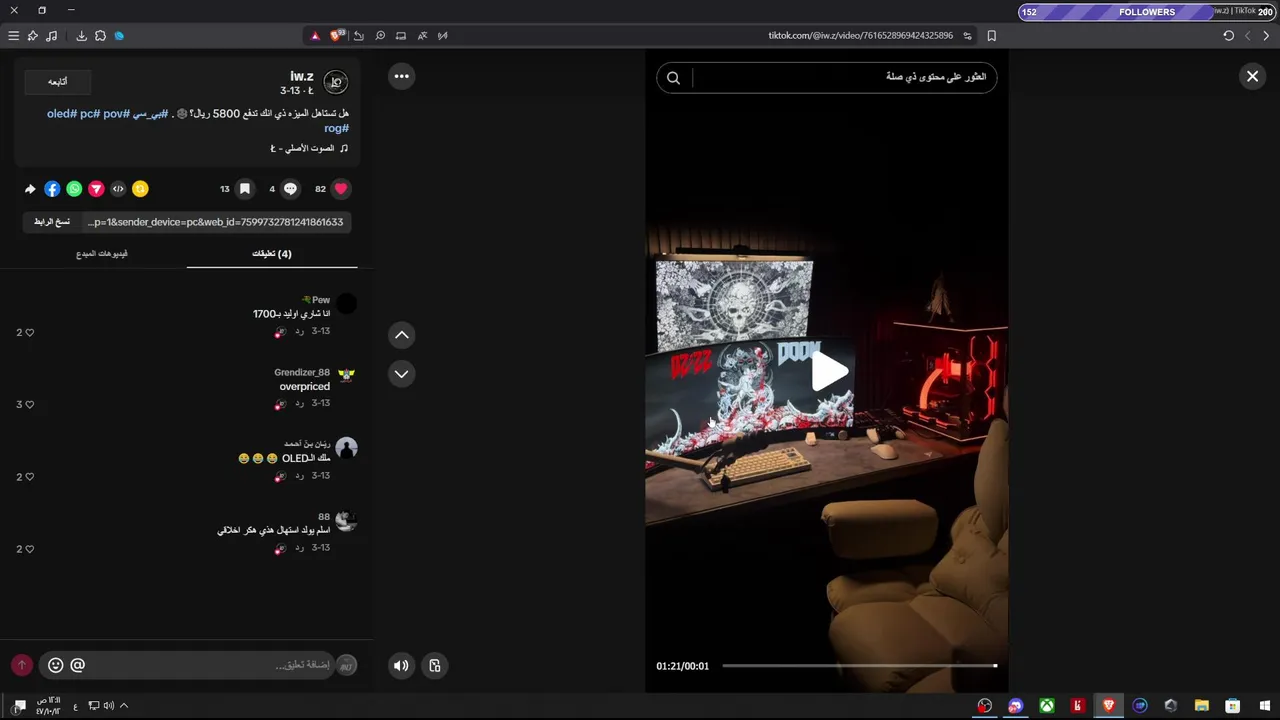The width and height of the screenshot is (1280, 720).
Task: Click the yellow repost icon
Action: coord(140,188)
